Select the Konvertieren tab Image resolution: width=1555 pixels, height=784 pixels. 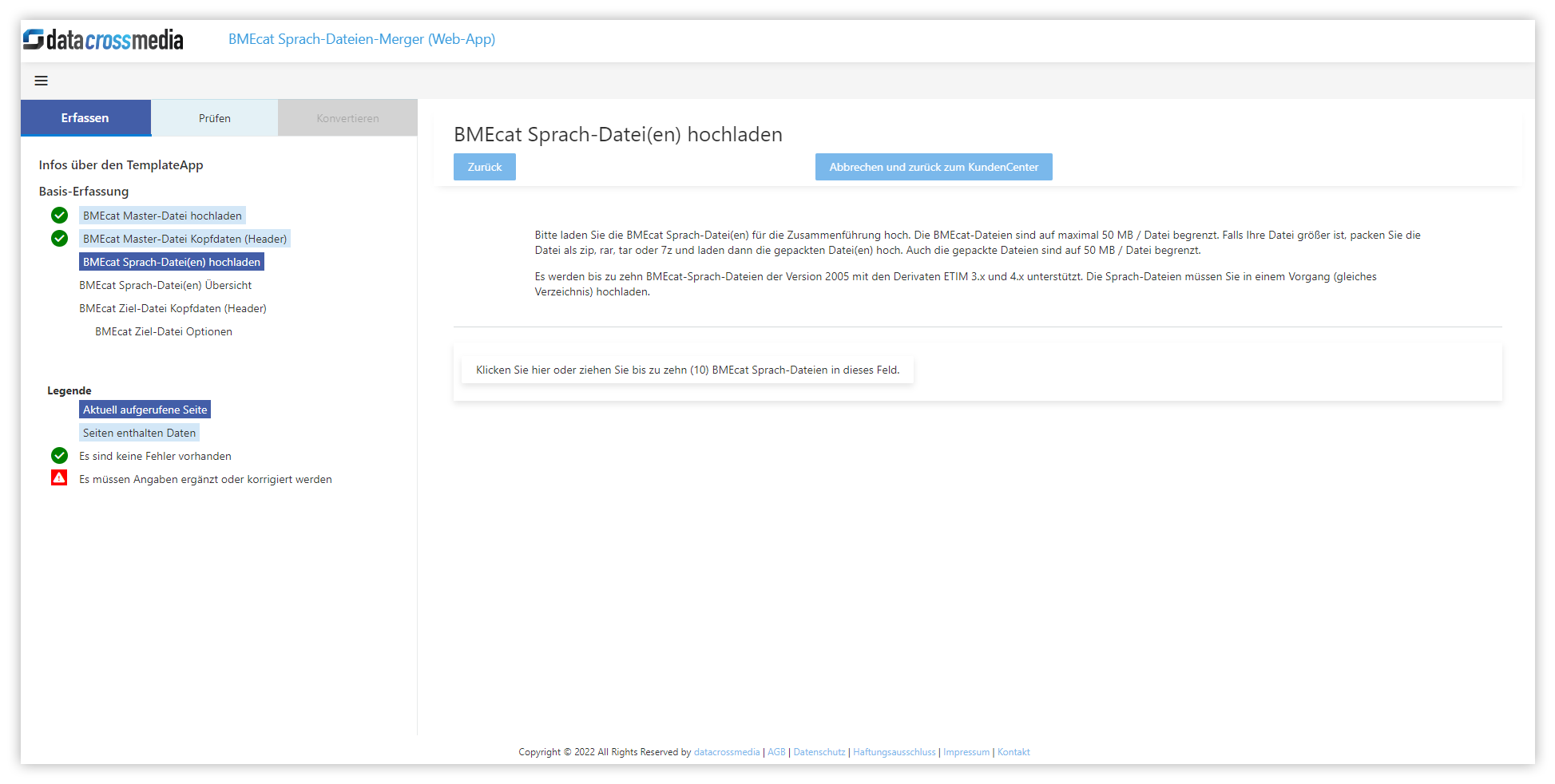(347, 118)
